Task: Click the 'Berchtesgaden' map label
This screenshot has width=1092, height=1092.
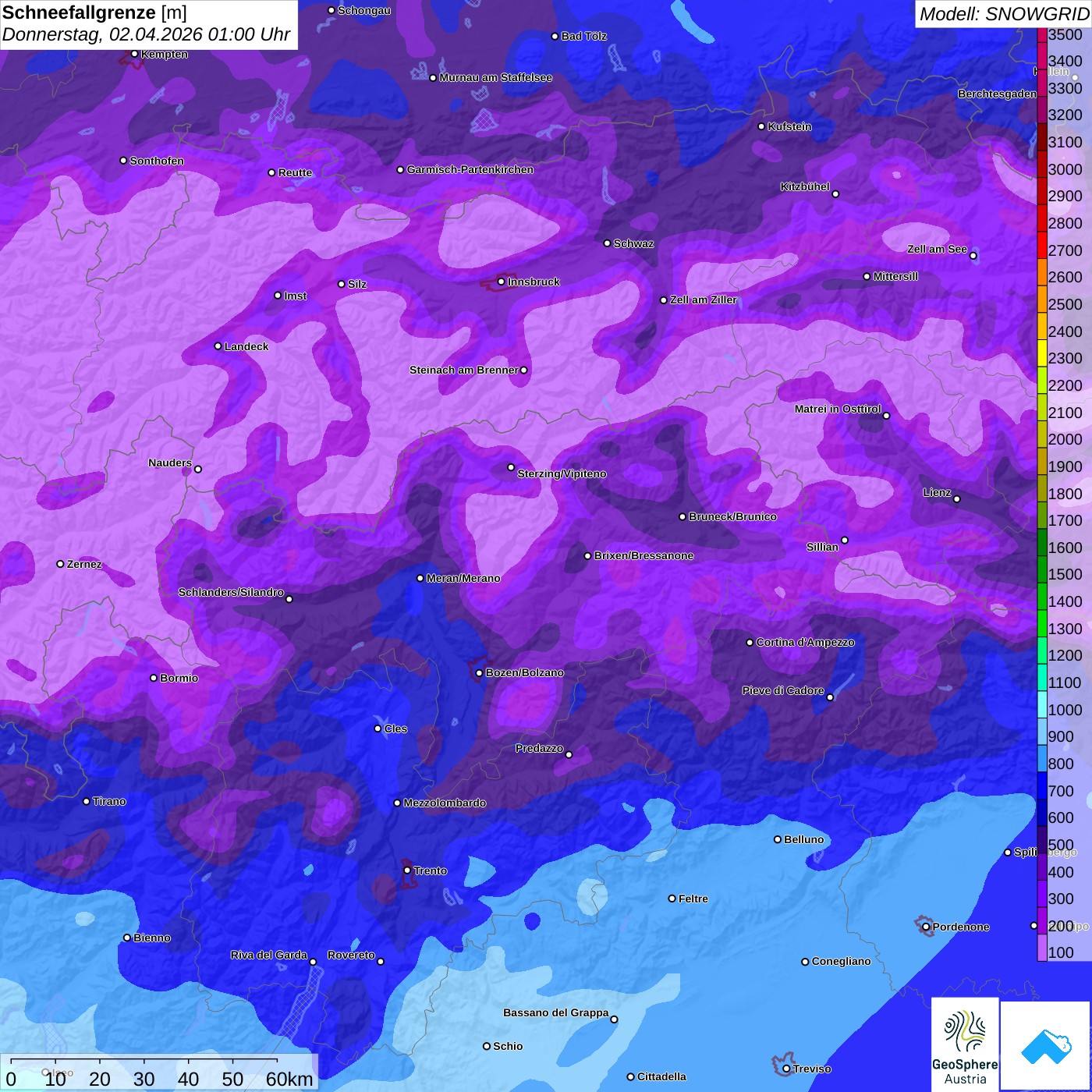Action: coord(997,94)
